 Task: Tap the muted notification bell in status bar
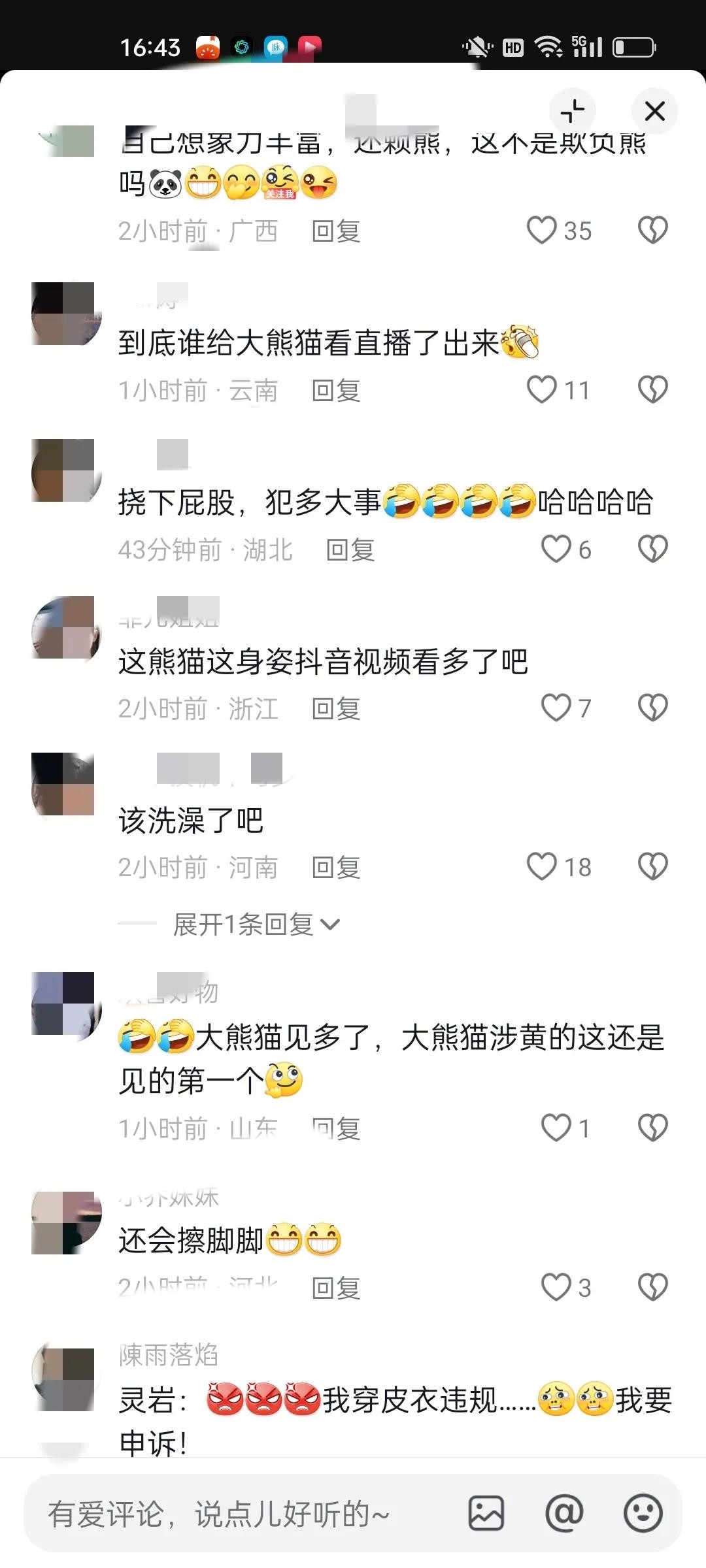coord(478,47)
